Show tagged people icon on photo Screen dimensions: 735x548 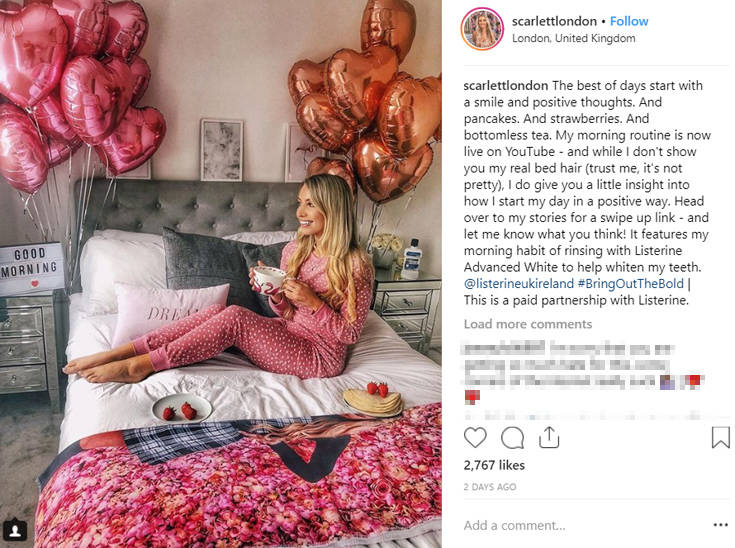coord(15,531)
